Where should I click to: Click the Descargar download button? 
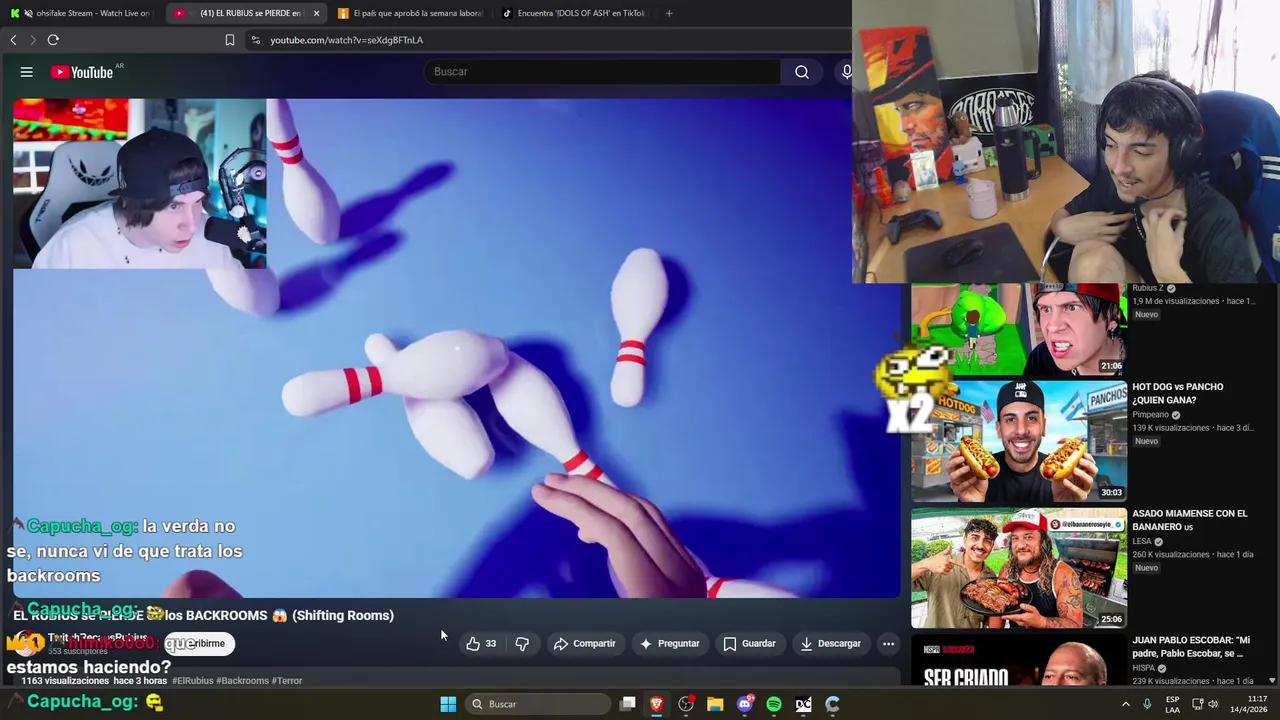point(831,644)
